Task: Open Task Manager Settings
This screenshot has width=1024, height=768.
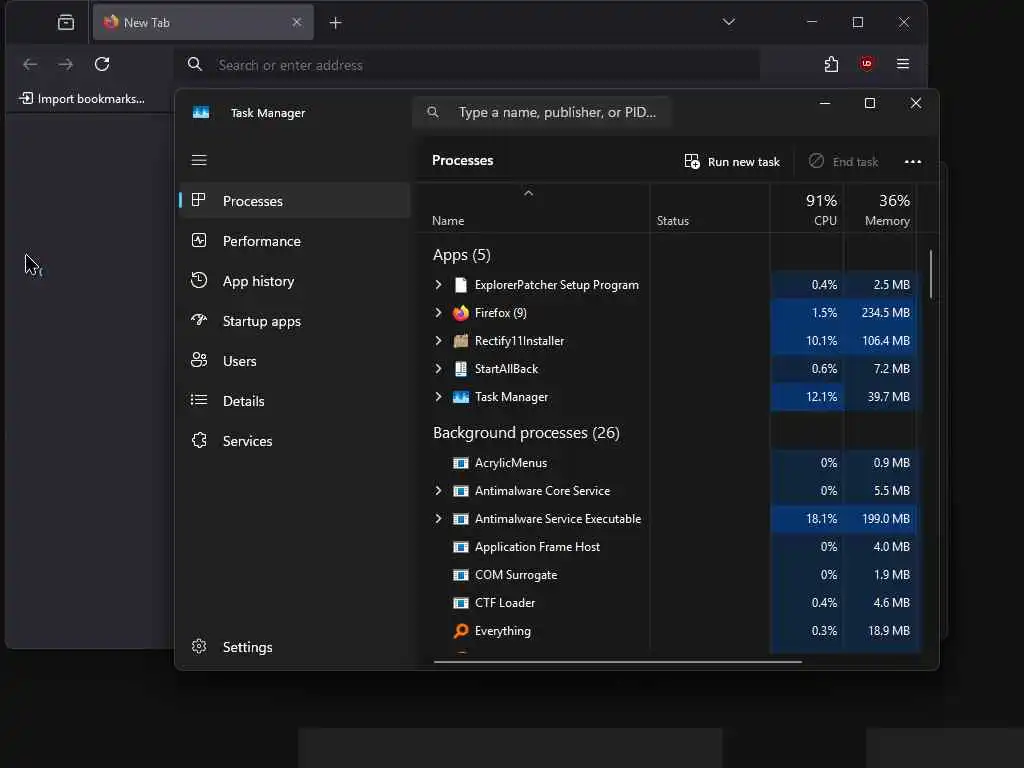Action: pyautogui.click(x=295, y=647)
